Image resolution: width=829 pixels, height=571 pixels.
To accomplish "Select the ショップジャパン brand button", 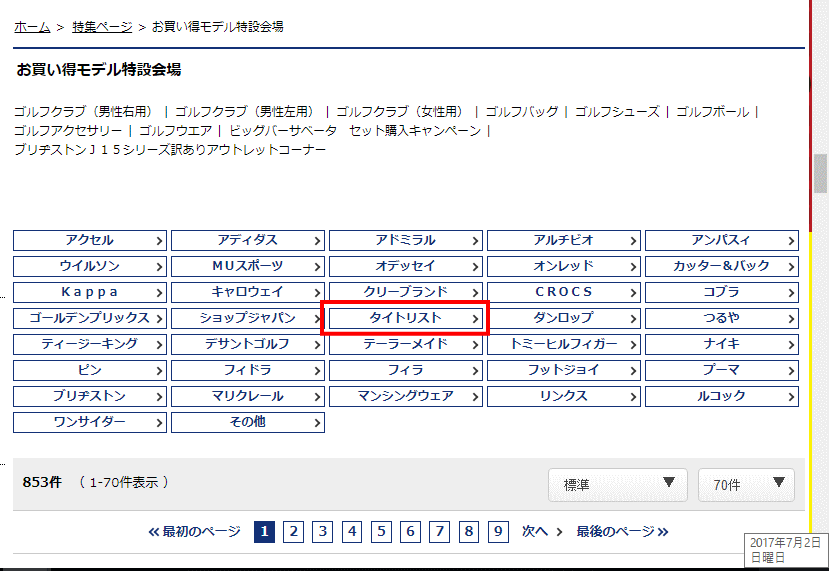I will pyautogui.click(x=248, y=318).
